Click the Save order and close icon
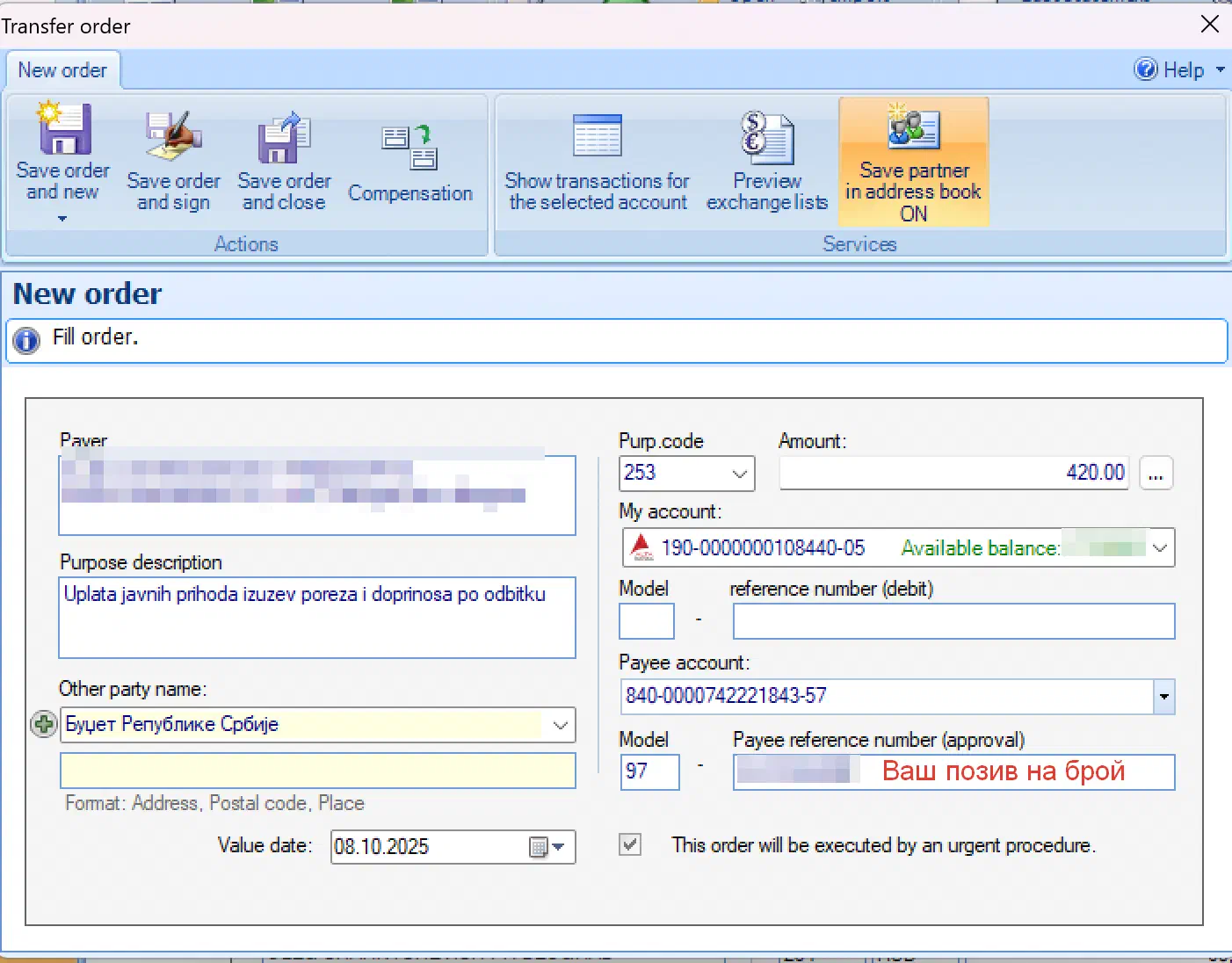The height and width of the screenshot is (963, 1232). tap(283, 139)
